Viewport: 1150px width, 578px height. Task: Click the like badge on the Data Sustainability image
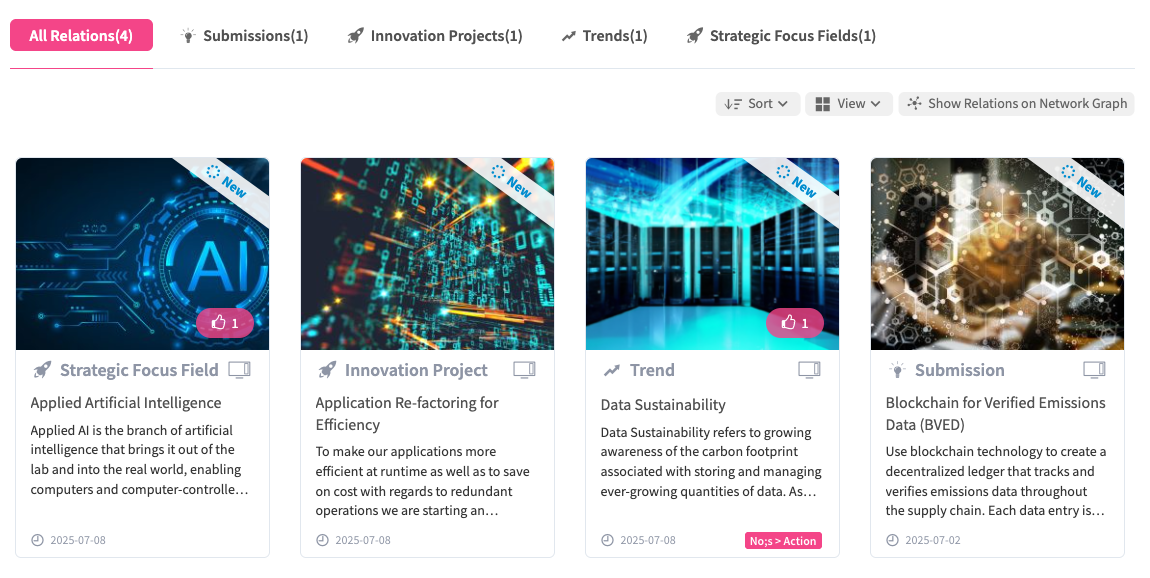(795, 323)
